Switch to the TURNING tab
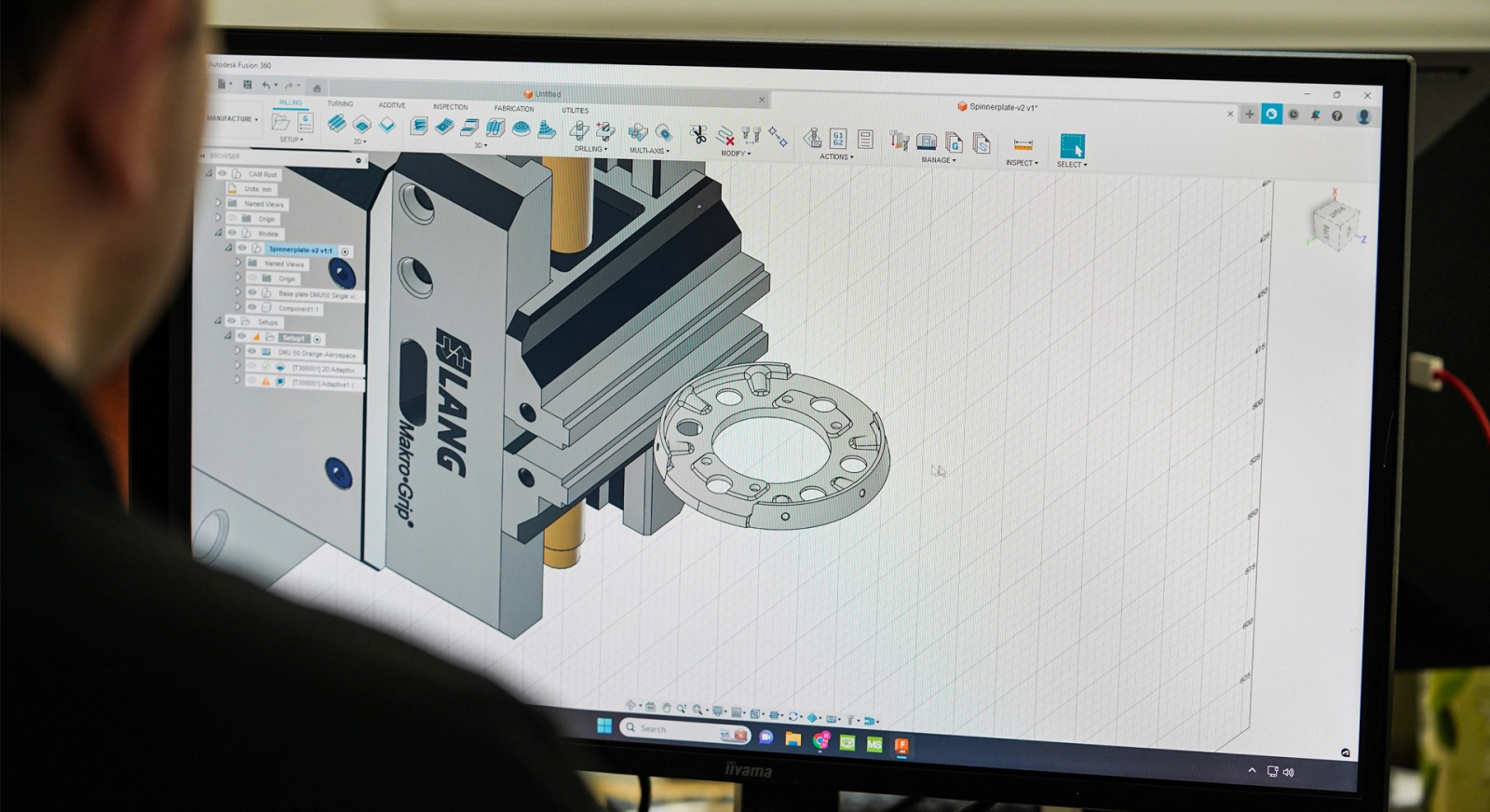1490x812 pixels. click(340, 103)
